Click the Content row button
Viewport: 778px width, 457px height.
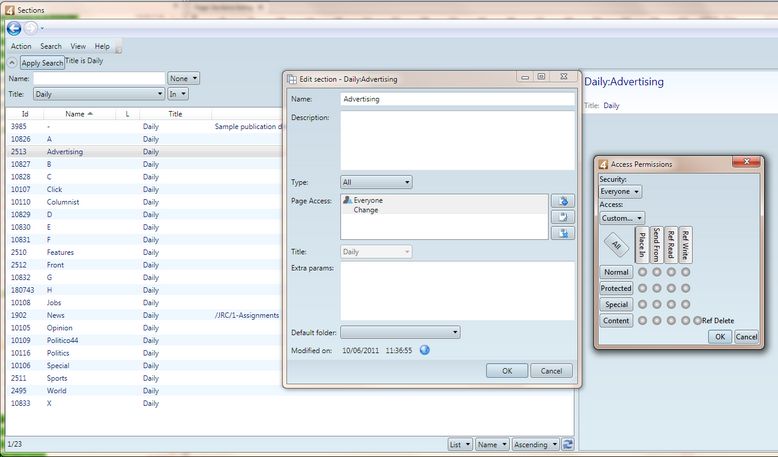pyautogui.click(x=616, y=321)
